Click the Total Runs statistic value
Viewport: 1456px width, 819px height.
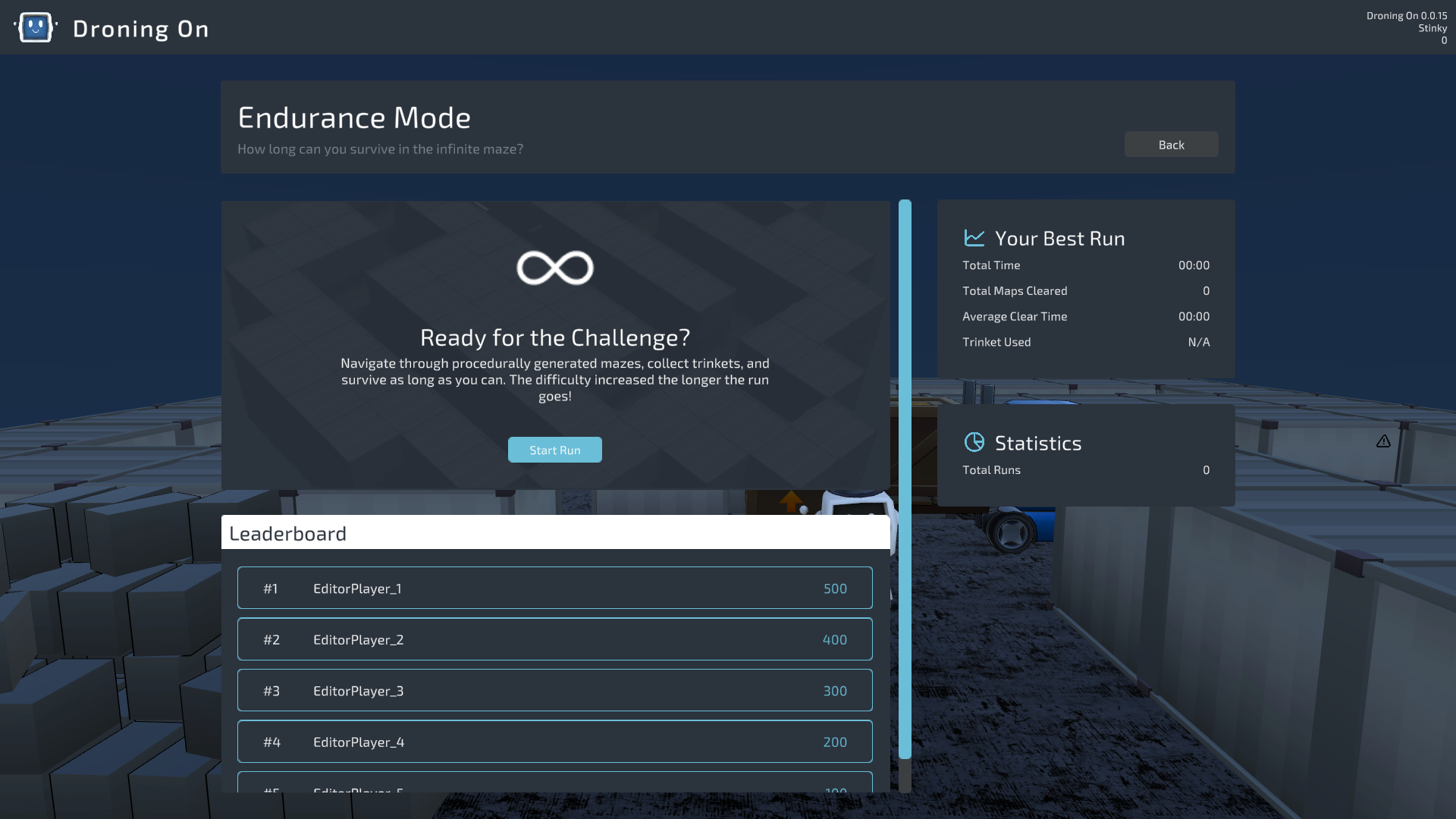click(x=1205, y=470)
